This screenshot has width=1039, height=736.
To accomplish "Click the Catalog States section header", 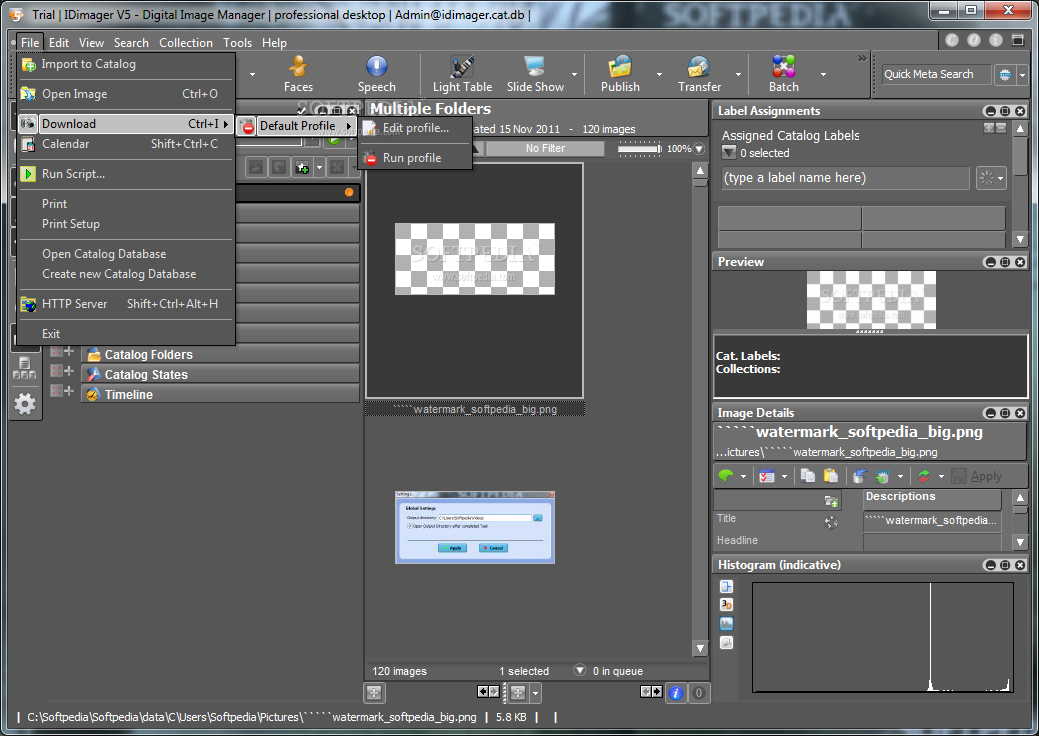I will (x=220, y=374).
